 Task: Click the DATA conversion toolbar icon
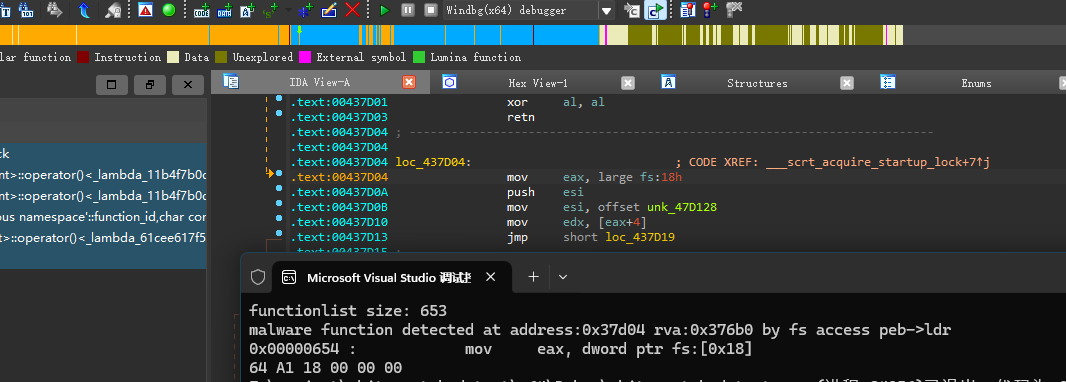(224, 10)
